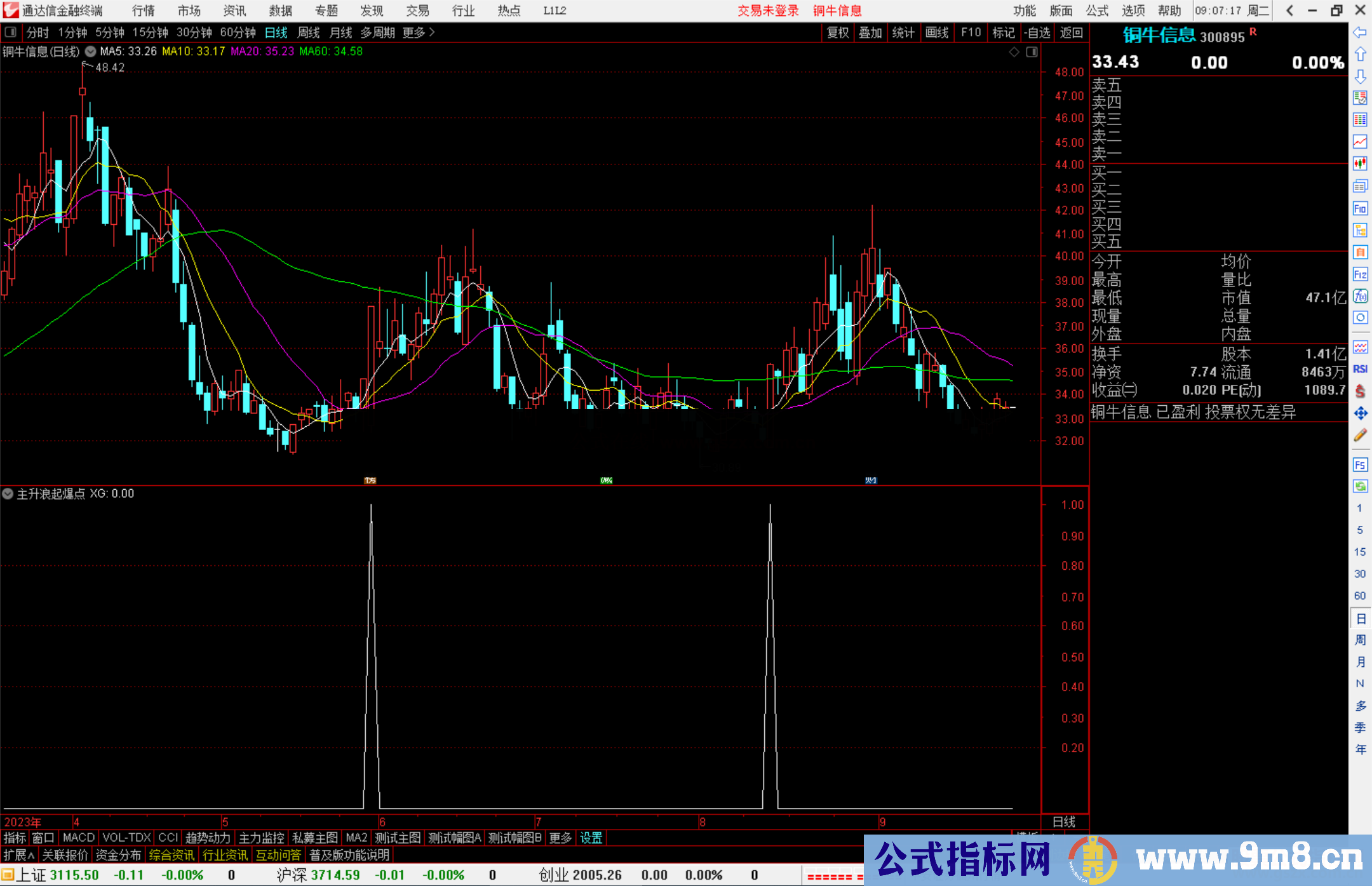Toggle the panel icon left of 分时

(x=11, y=32)
